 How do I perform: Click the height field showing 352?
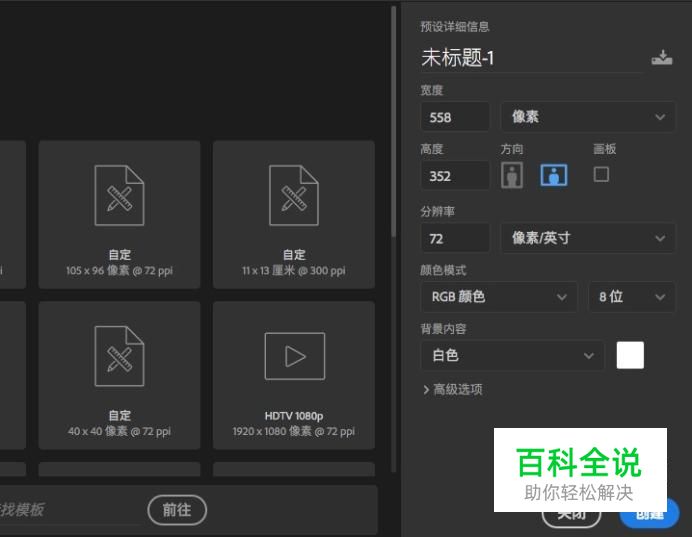(455, 176)
